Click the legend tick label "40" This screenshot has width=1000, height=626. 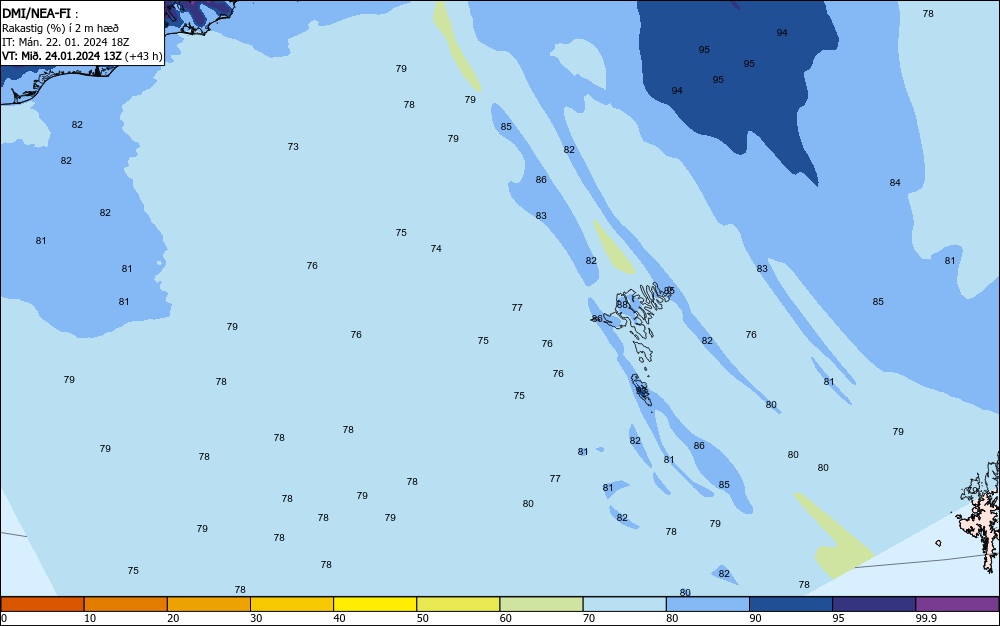339,618
